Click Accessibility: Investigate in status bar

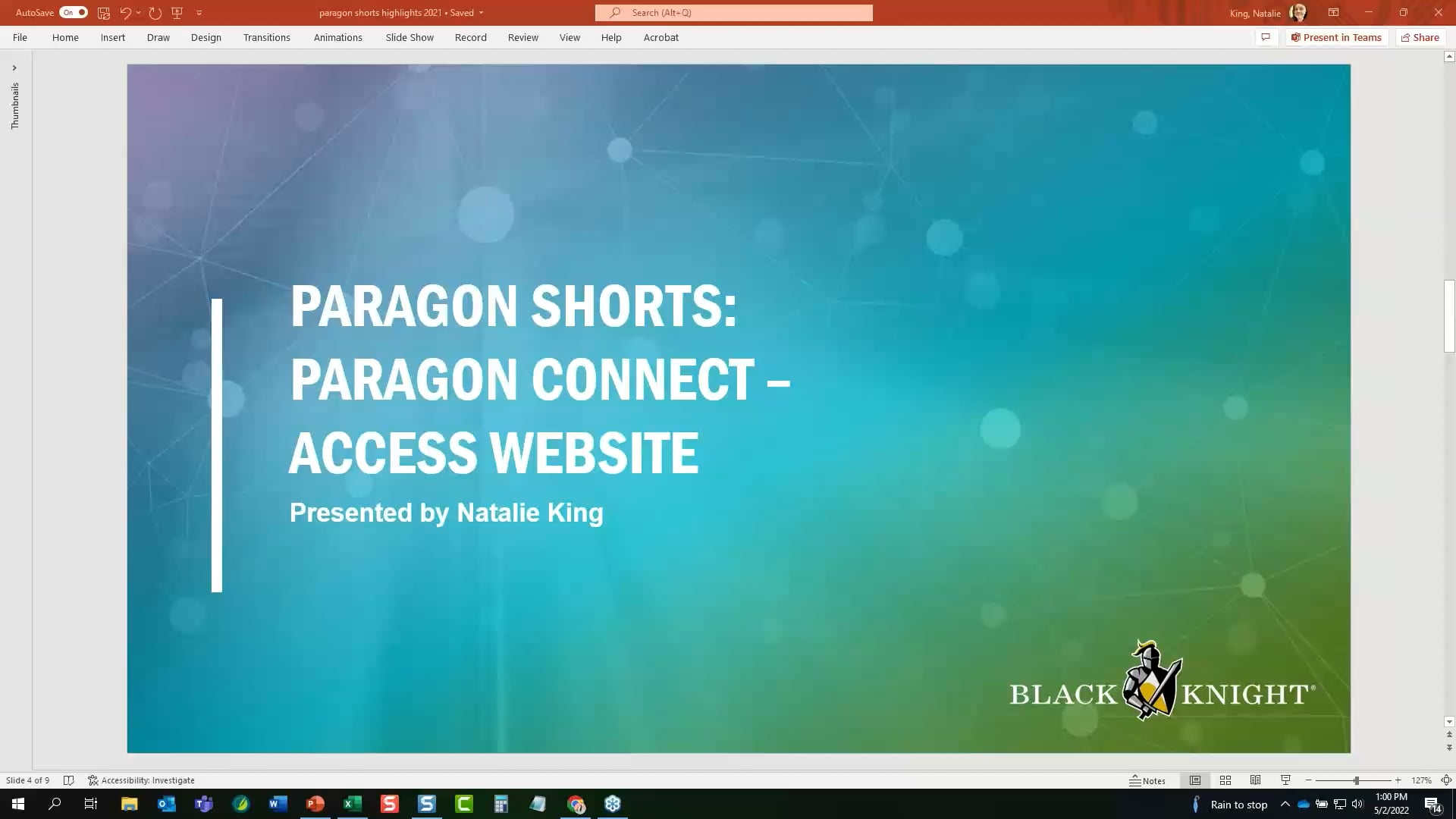click(141, 780)
